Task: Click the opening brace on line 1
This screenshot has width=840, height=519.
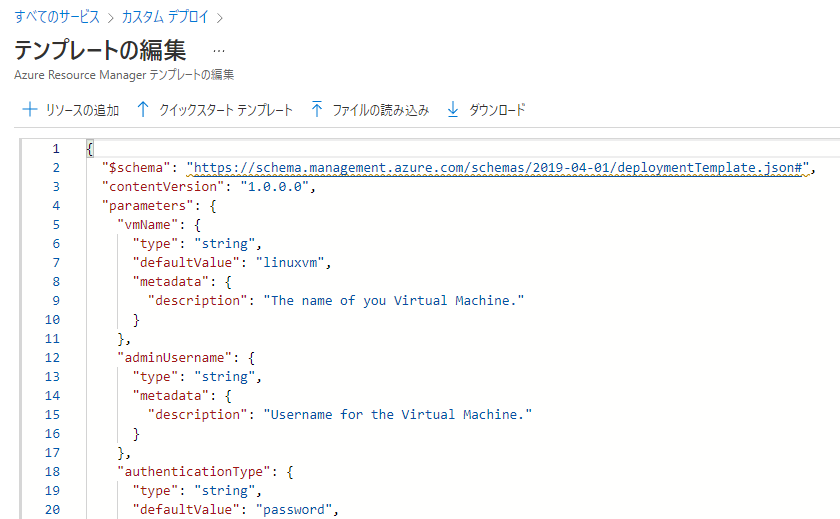Action: tap(90, 148)
